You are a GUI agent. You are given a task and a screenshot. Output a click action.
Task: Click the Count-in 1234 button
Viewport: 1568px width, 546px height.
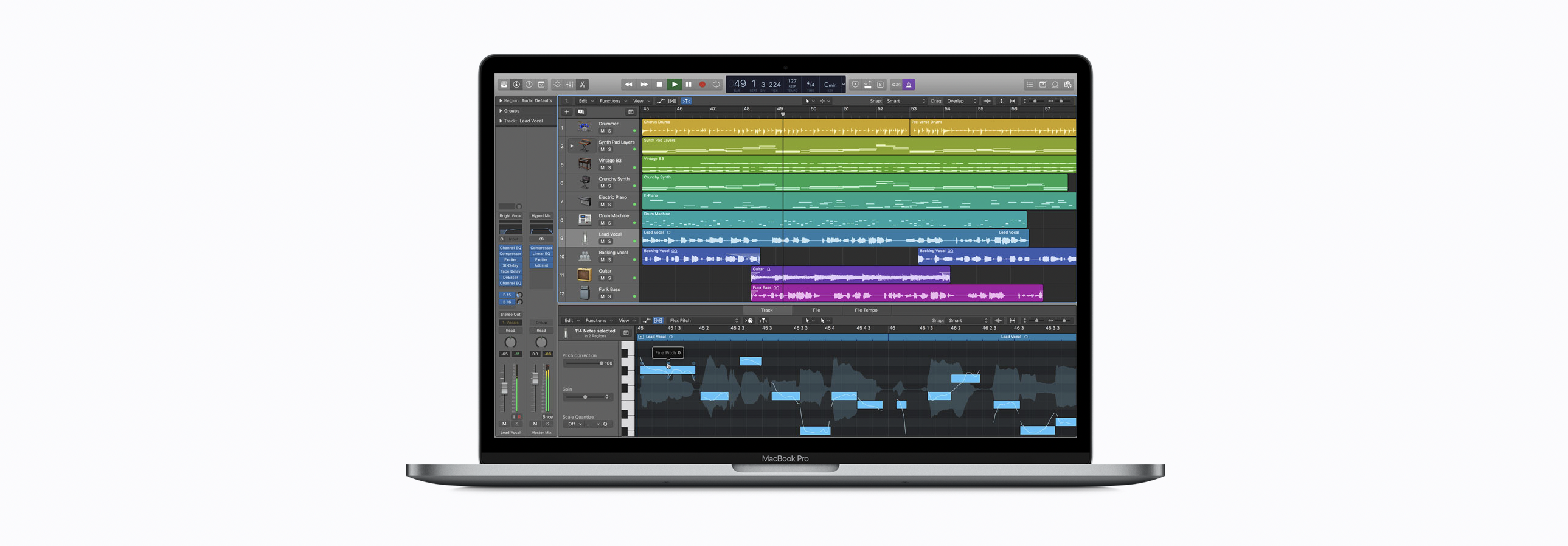point(895,85)
